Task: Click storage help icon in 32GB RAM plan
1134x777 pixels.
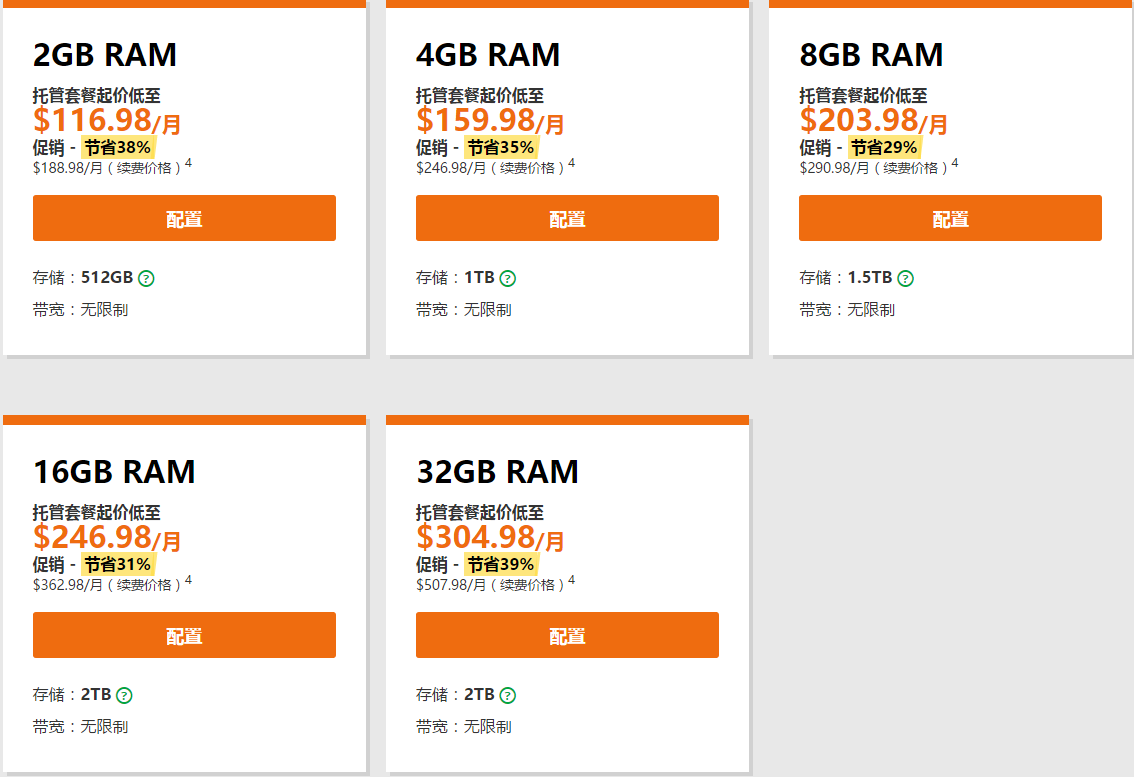Action: coord(508,695)
